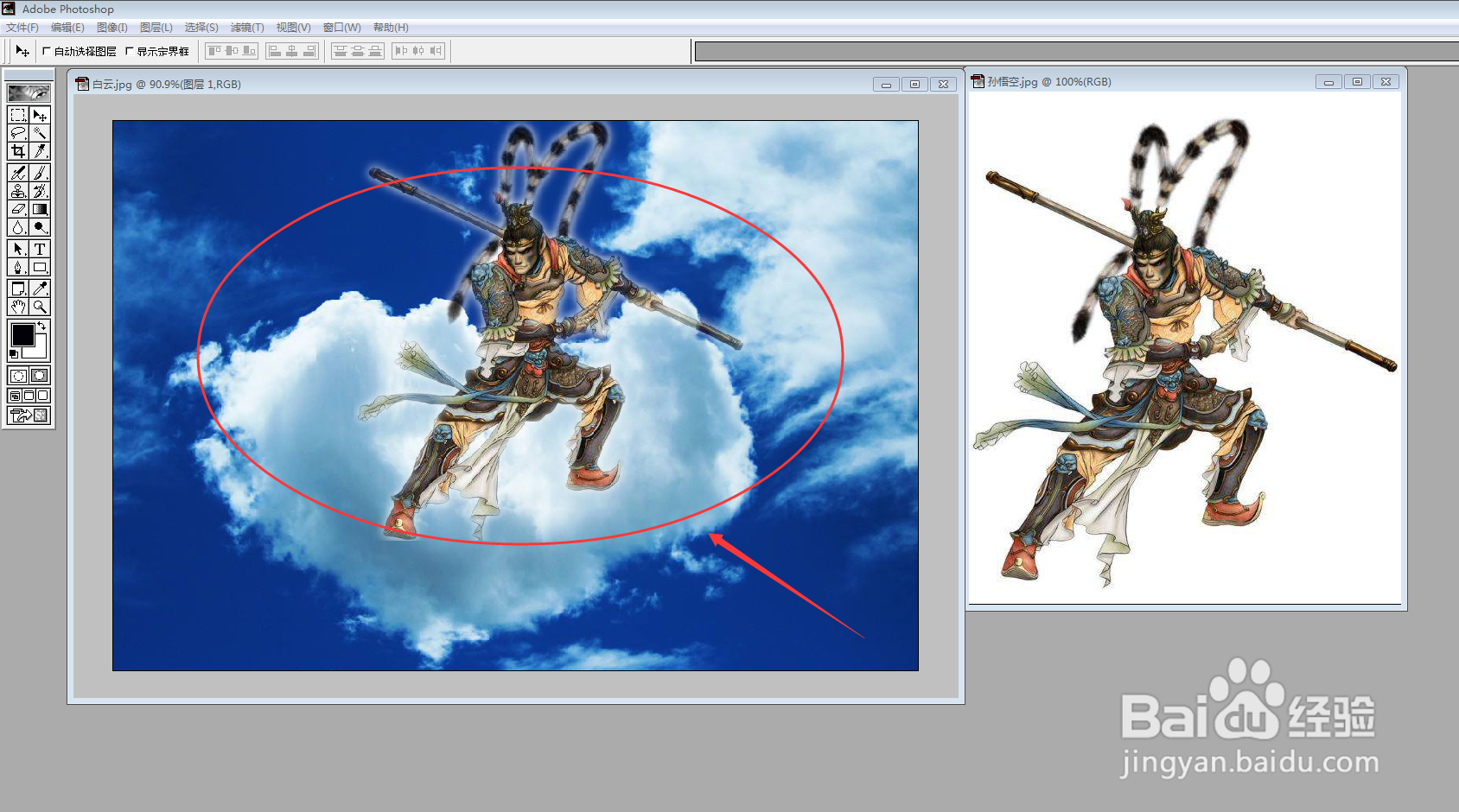The width and height of the screenshot is (1459, 812).
Task: Click Distribute Left Edges button
Action: click(401, 51)
